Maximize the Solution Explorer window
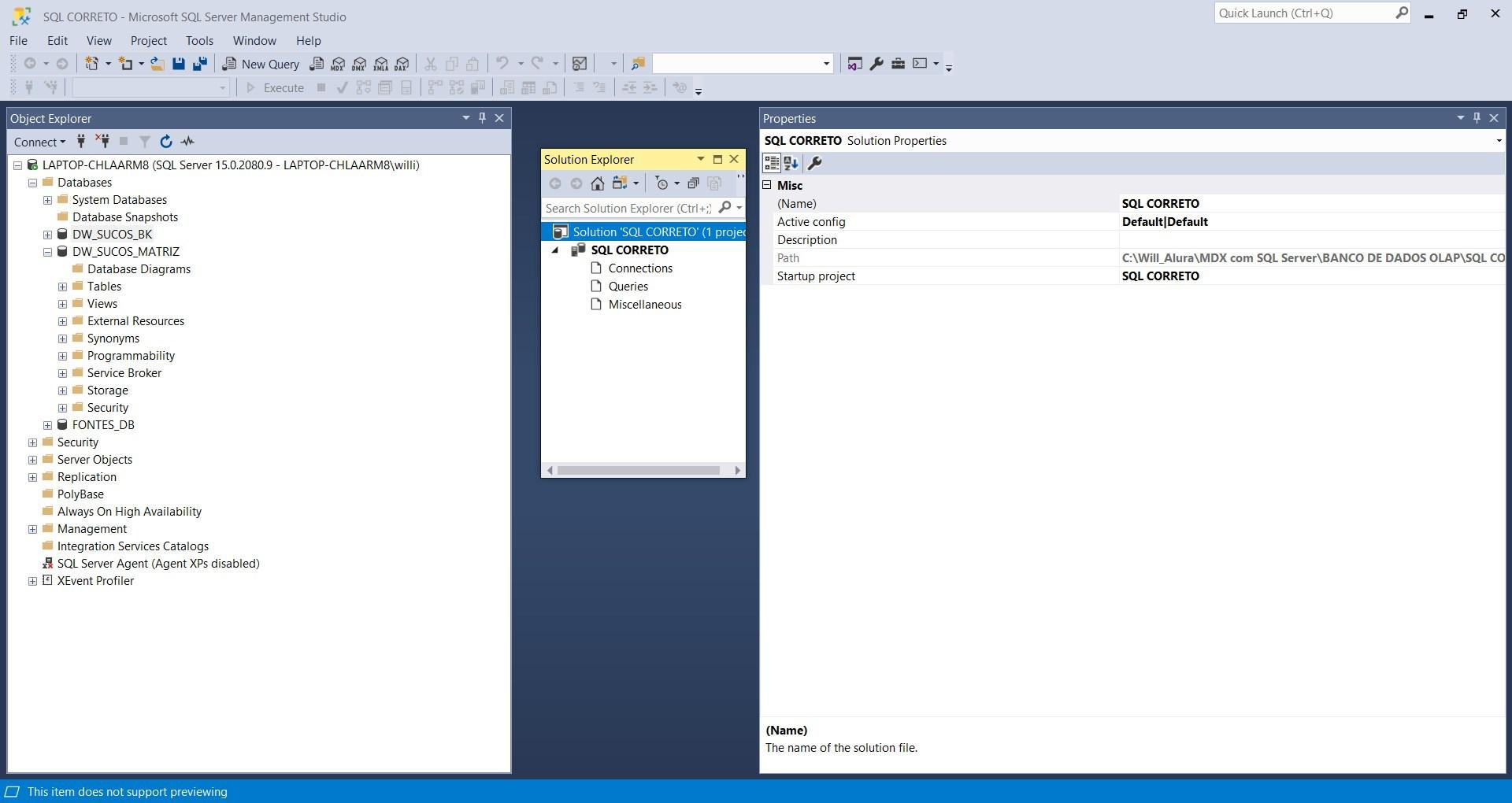The height and width of the screenshot is (803, 1512). click(717, 159)
